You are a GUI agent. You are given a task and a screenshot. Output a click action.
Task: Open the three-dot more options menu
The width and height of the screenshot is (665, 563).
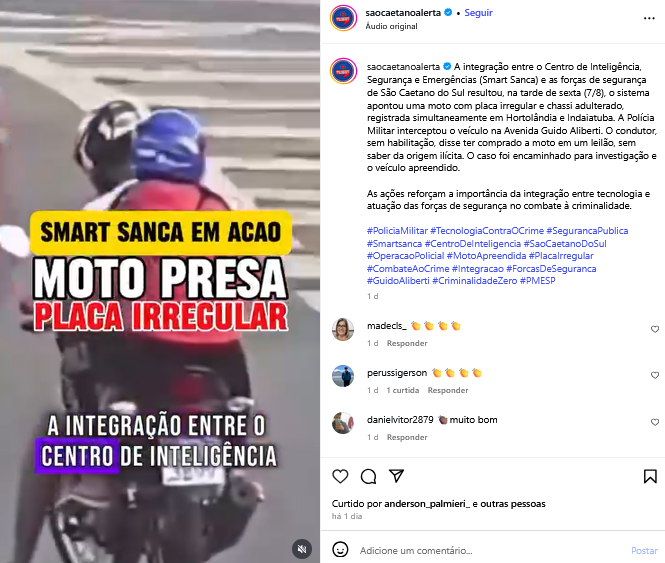pos(649,18)
